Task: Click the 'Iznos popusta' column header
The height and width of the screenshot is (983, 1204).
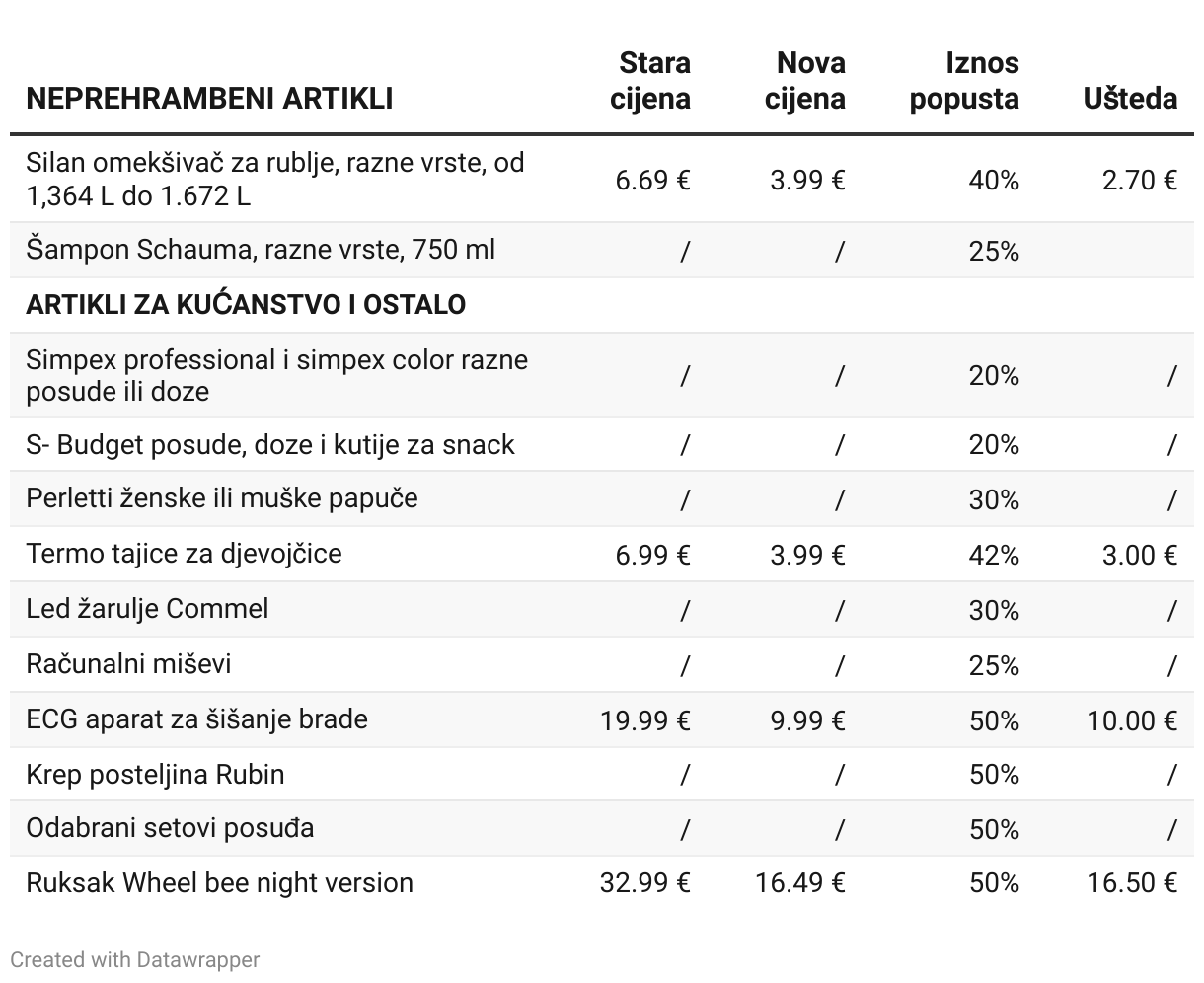Action: coord(964,81)
